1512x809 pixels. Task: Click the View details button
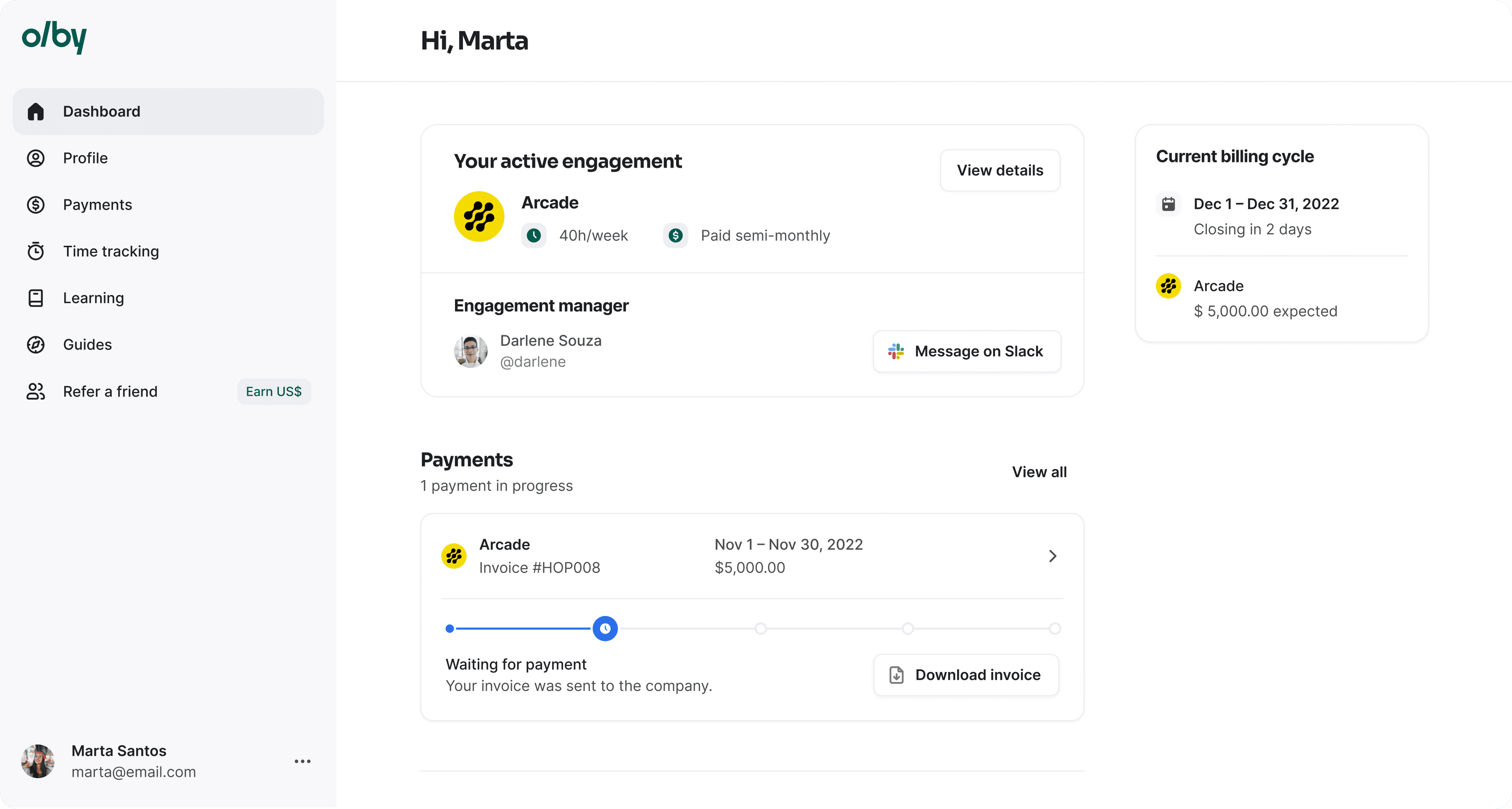tap(1000, 170)
